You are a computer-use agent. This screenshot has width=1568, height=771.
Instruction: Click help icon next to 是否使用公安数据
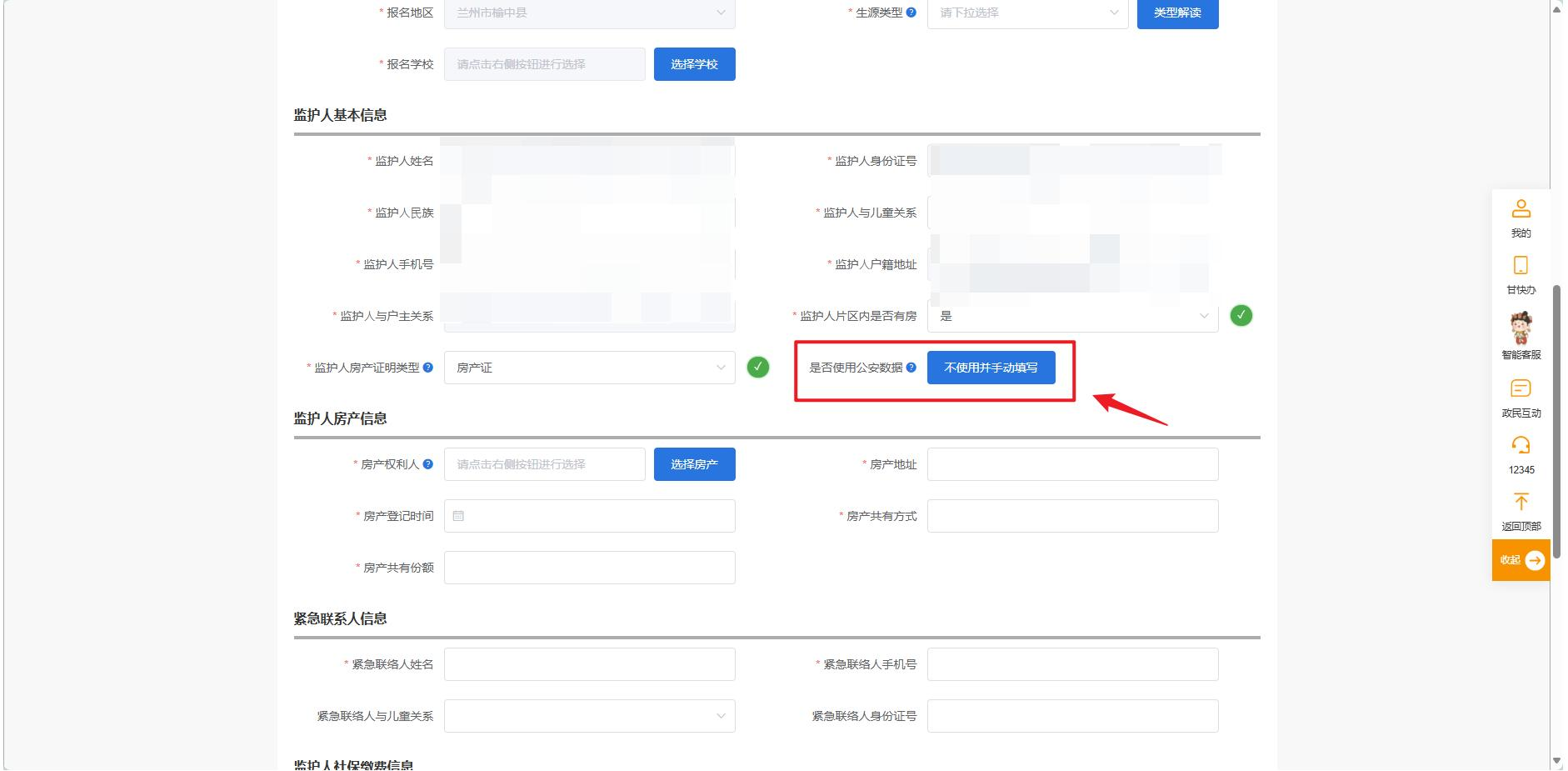pos(911,368)
